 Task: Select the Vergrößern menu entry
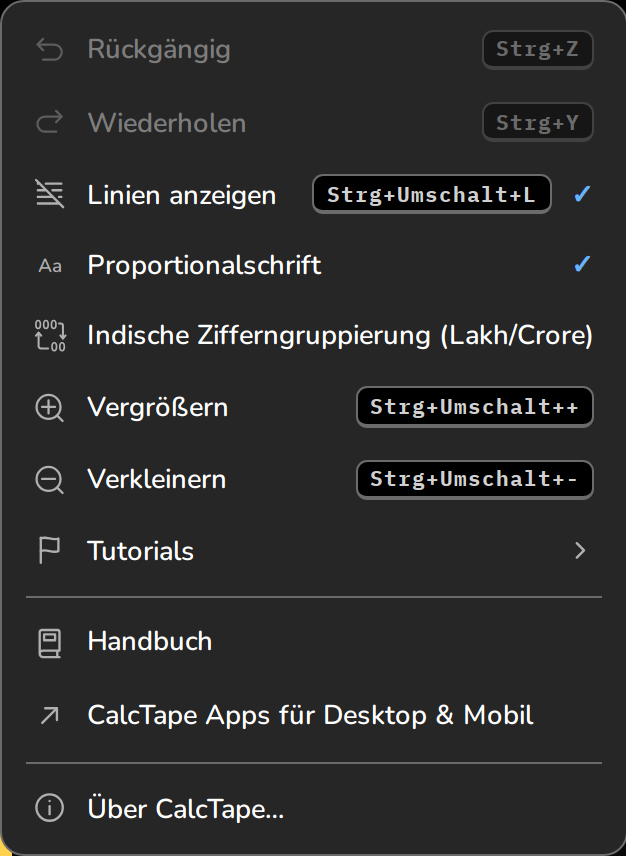(313, 407)
